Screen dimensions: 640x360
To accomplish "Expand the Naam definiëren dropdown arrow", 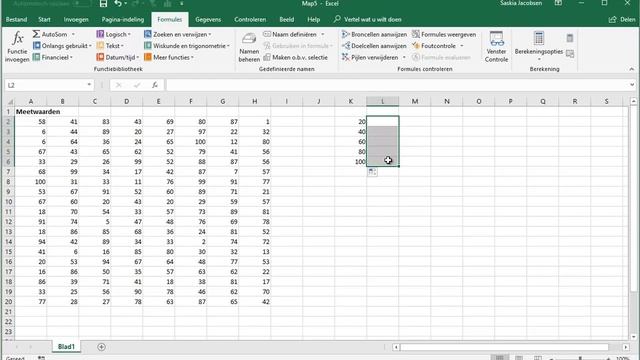I will tap(322, 34).
